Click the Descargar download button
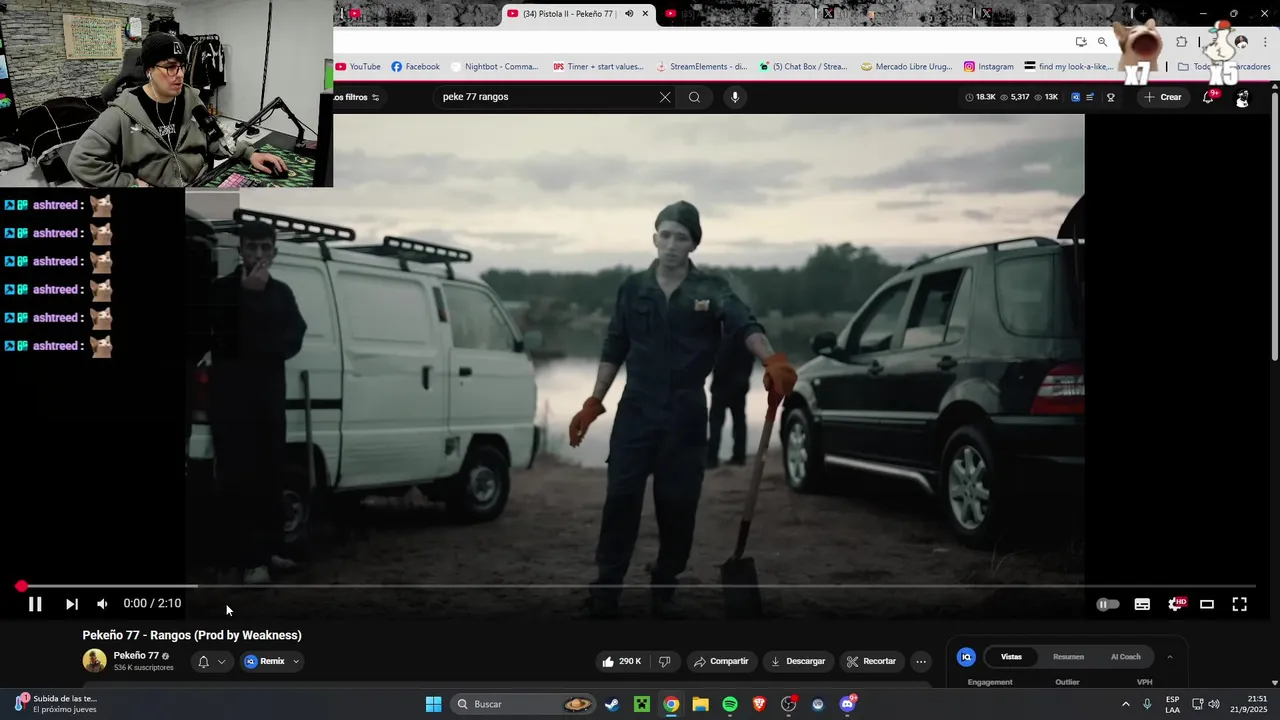 tap(797, 661)
